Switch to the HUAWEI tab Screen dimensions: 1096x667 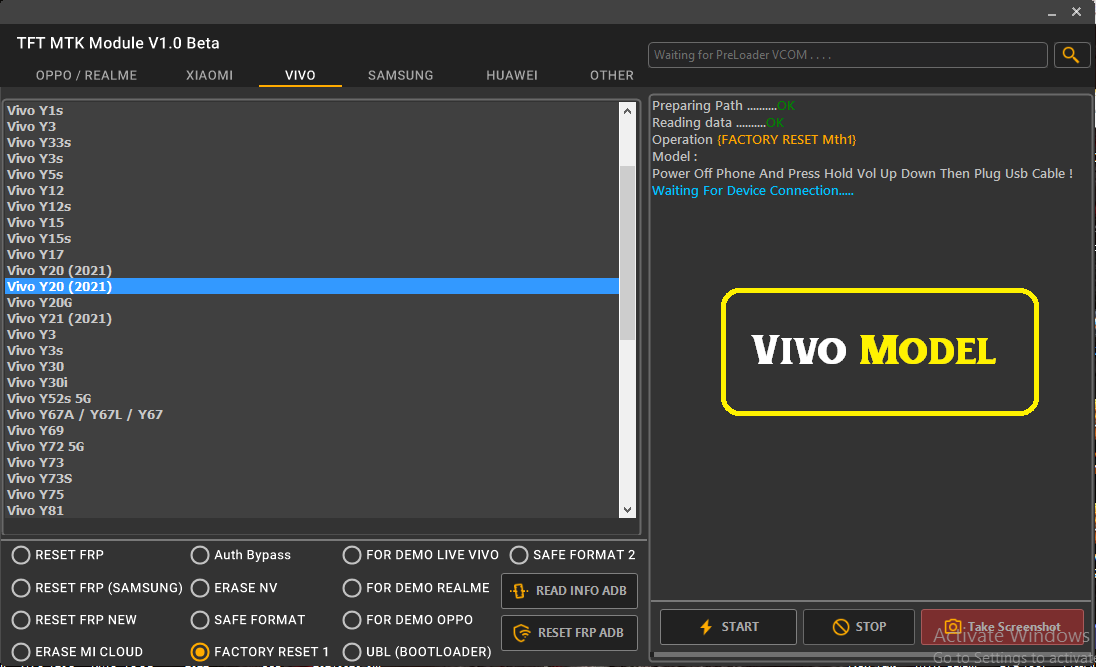(512, 75)
